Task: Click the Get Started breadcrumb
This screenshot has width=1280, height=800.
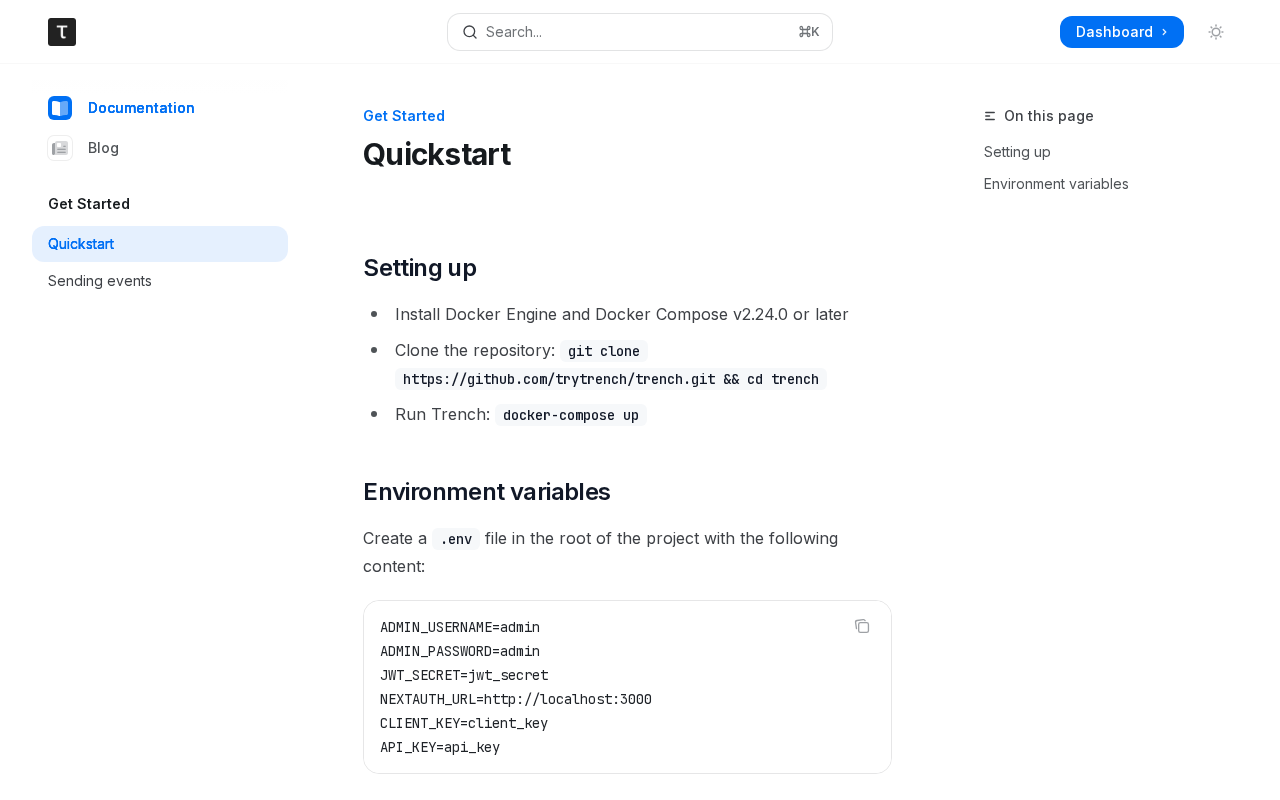Action: [404, 116]
